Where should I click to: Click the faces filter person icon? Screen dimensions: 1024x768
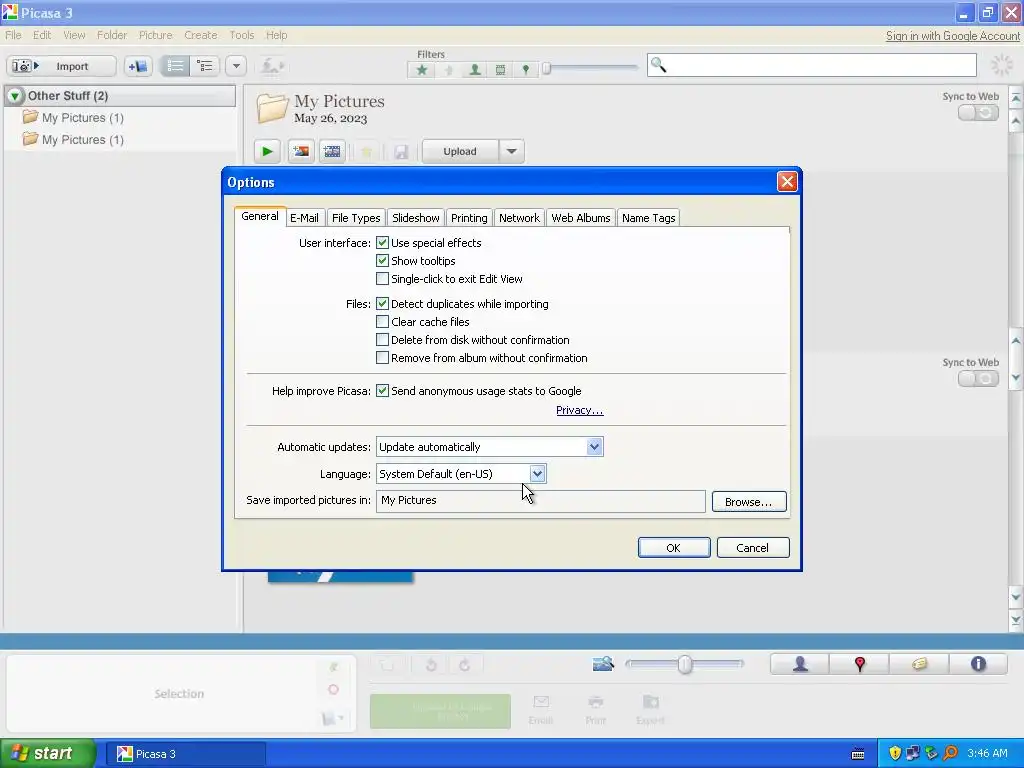475,70
